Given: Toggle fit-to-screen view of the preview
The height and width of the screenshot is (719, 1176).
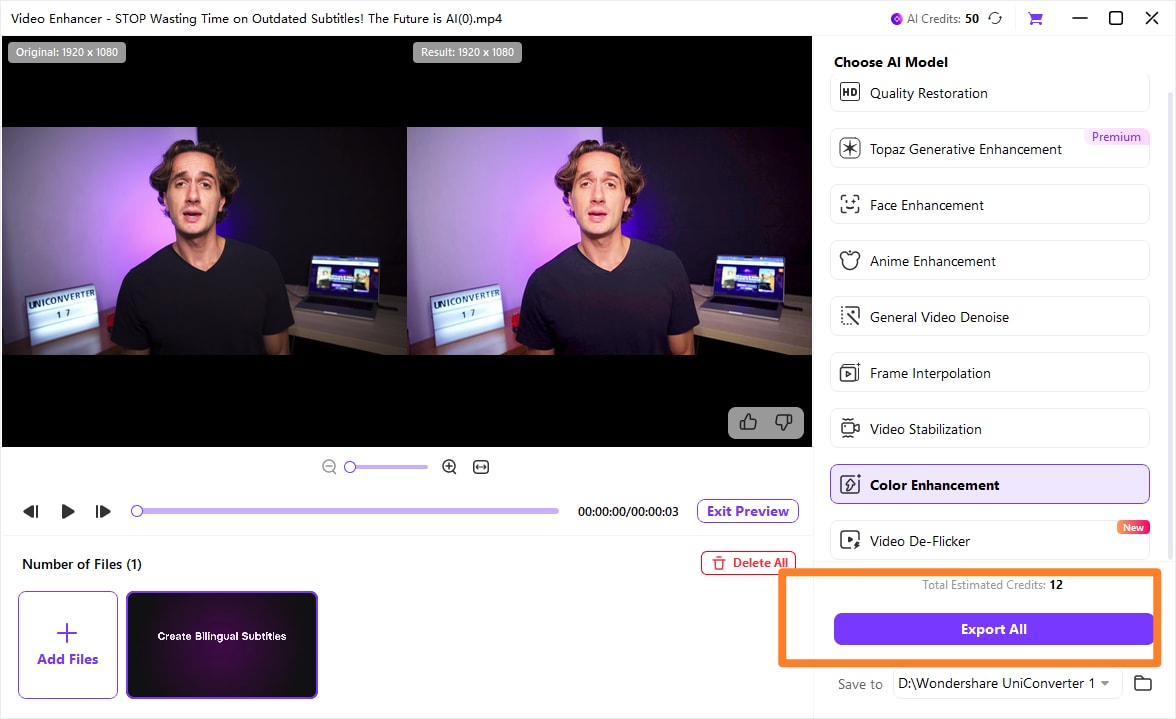Looking at the screenshot, I should [x=481, y=466].
